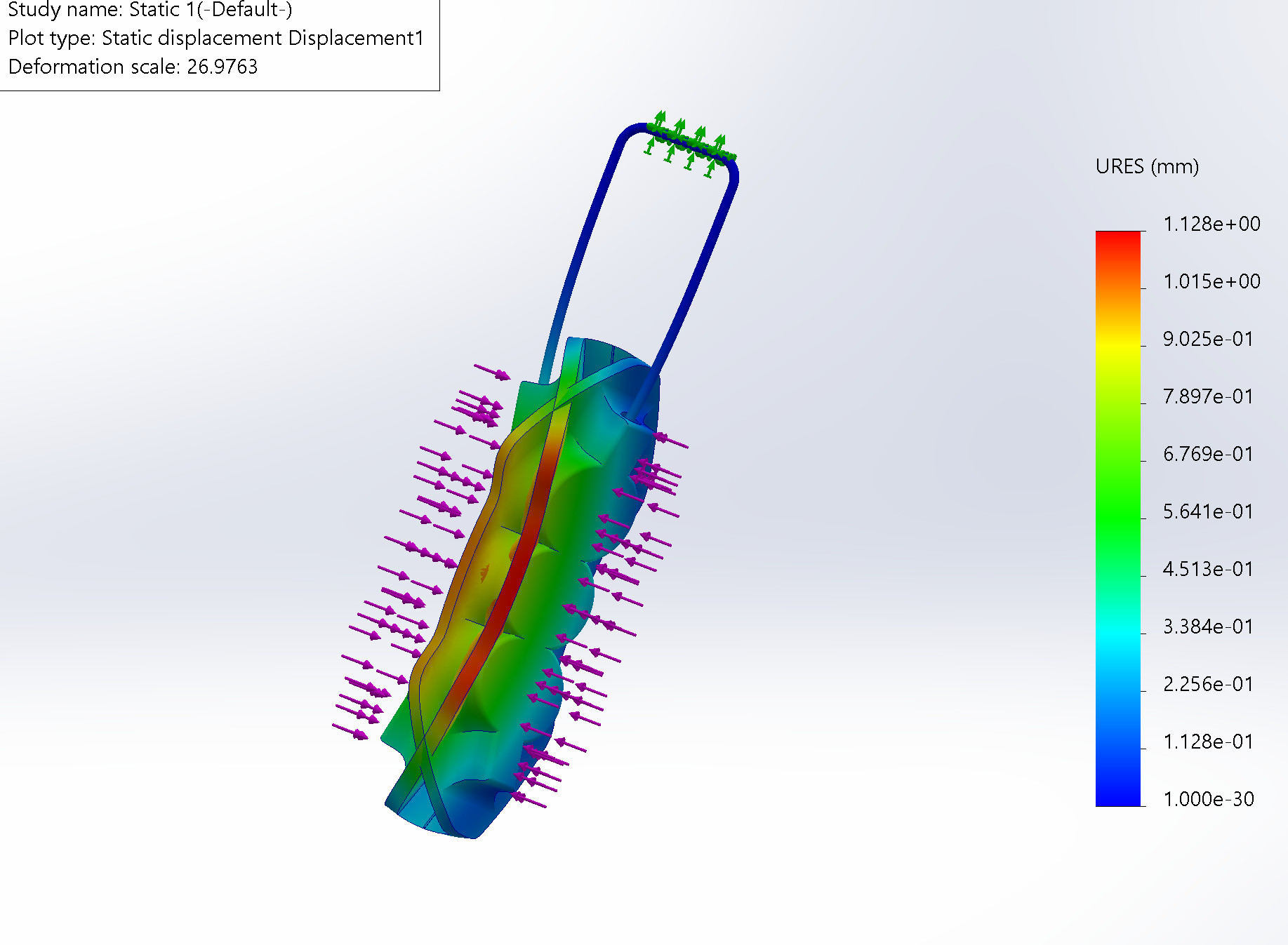
Task: Click the 'Deformation scale: 26.9763' text
Action: [x=133, y=67]
